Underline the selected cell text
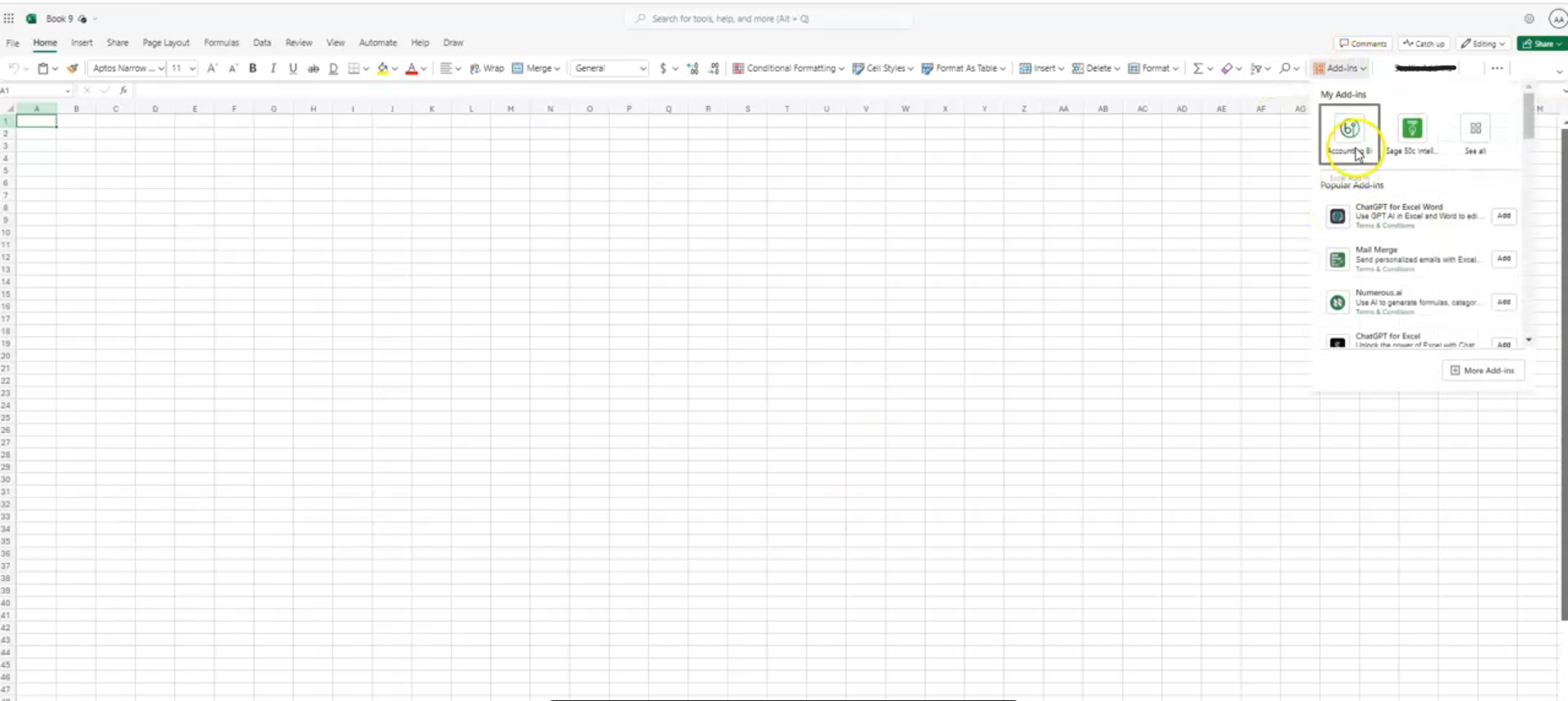1568x701 pixels. [293, 69]
